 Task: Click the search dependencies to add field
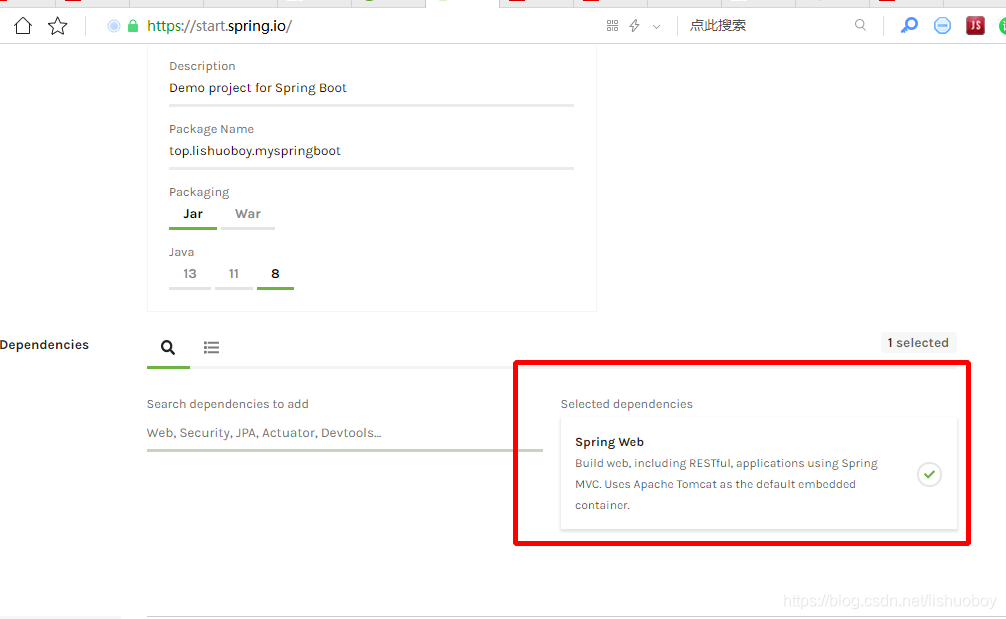[300, 432]
